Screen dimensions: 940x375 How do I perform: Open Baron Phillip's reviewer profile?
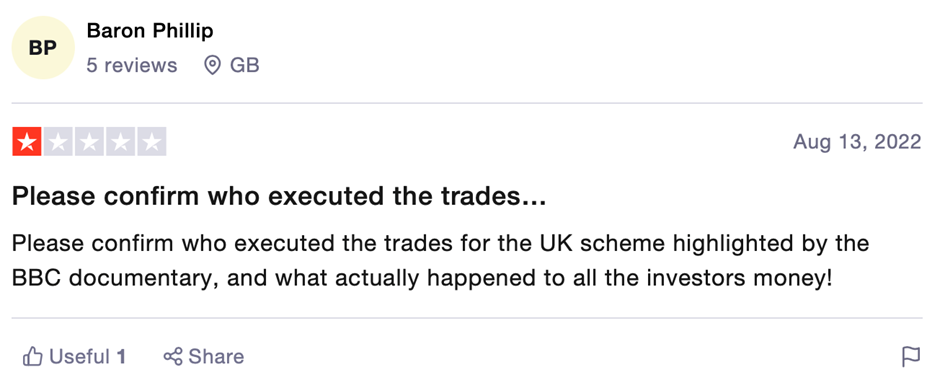point(150,31)
